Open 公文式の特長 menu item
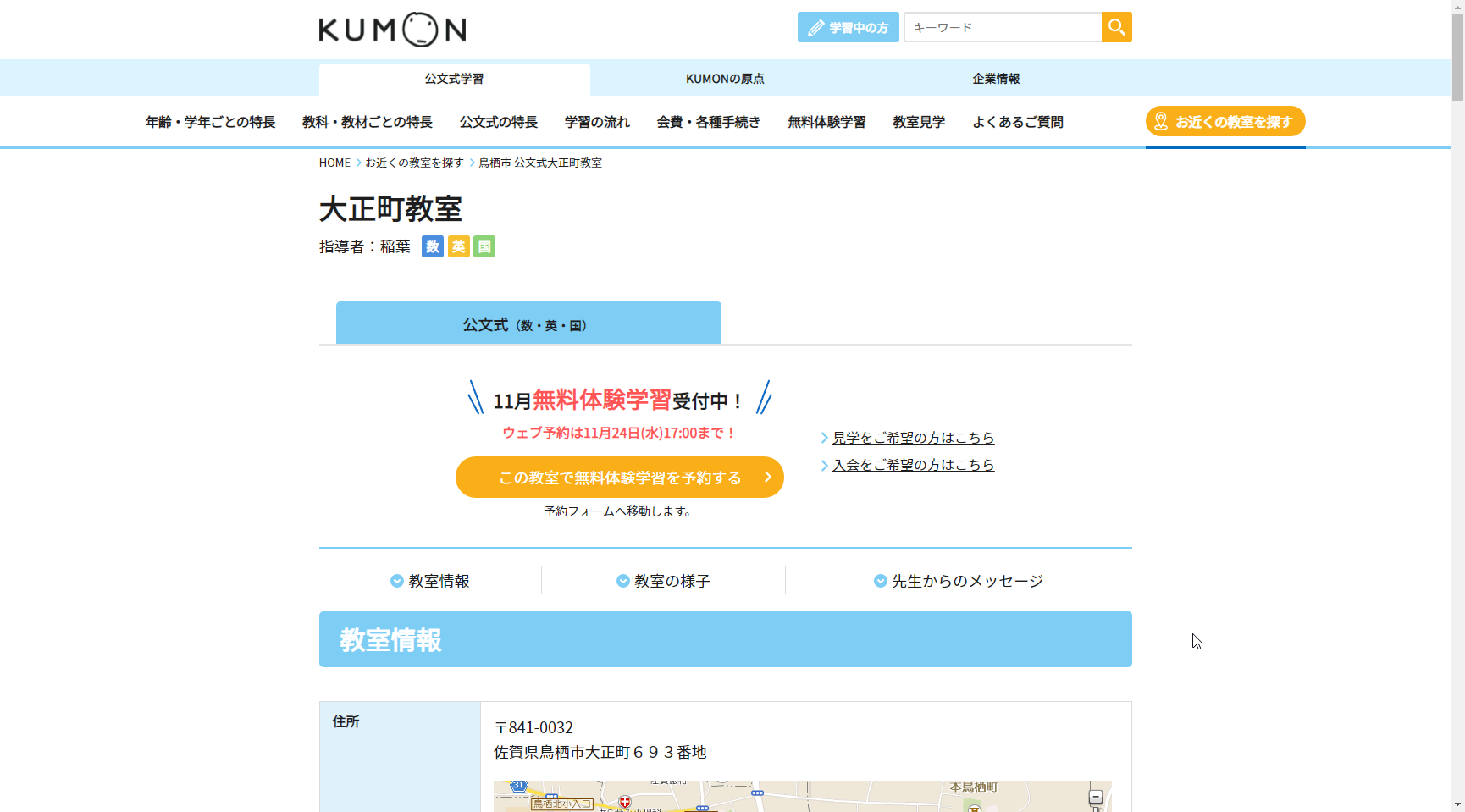The height and width of the screenshot is (812, 1465). coord(499,122)
